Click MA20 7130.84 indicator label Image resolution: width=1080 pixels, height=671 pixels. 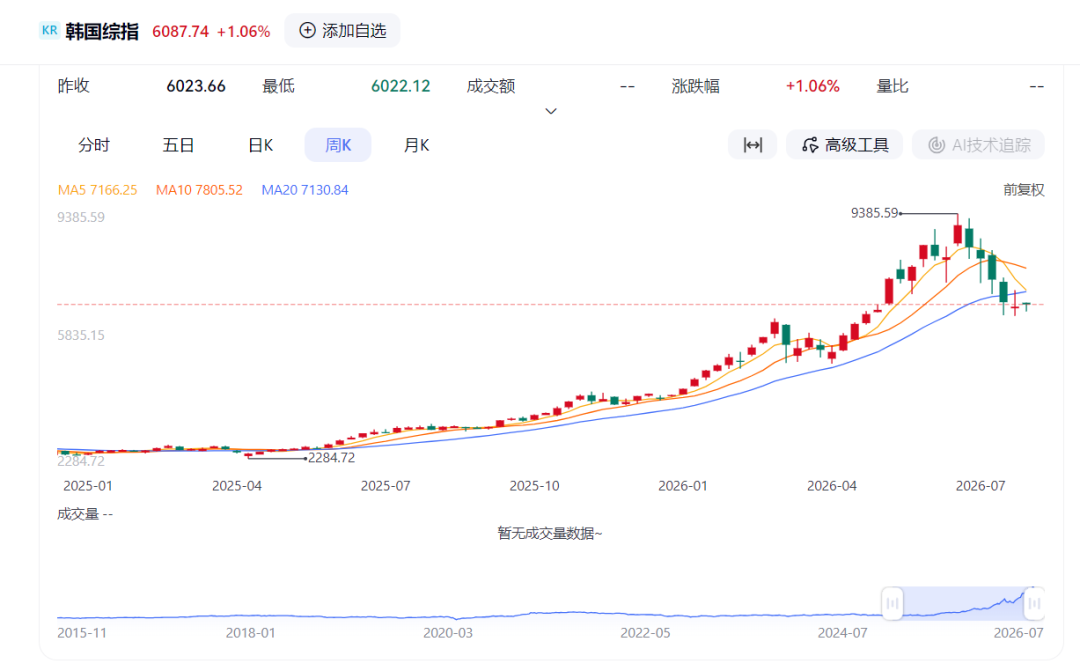304,189
